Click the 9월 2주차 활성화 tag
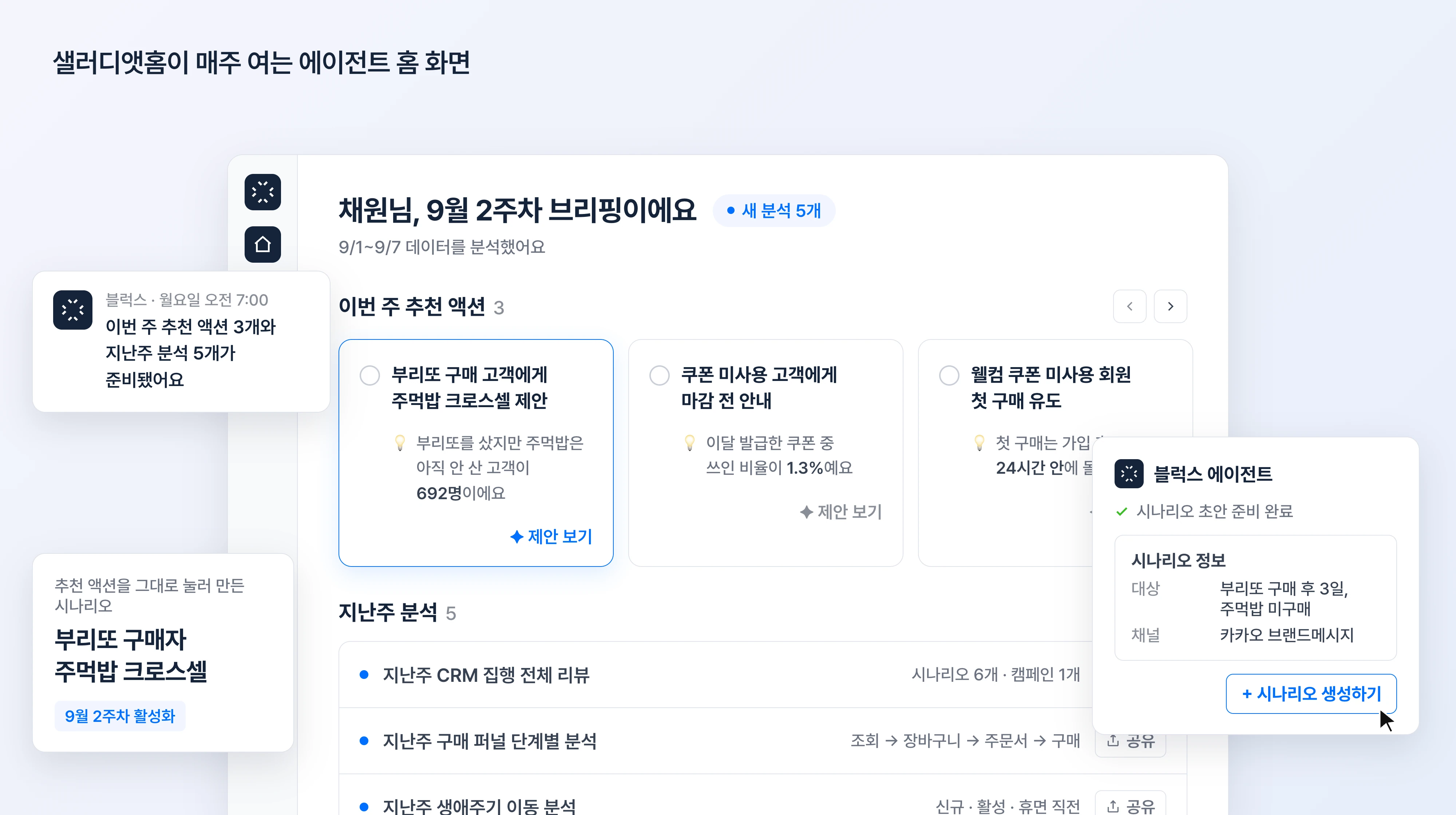Viewport: 1456px width, 815px height. coord(120,716)
